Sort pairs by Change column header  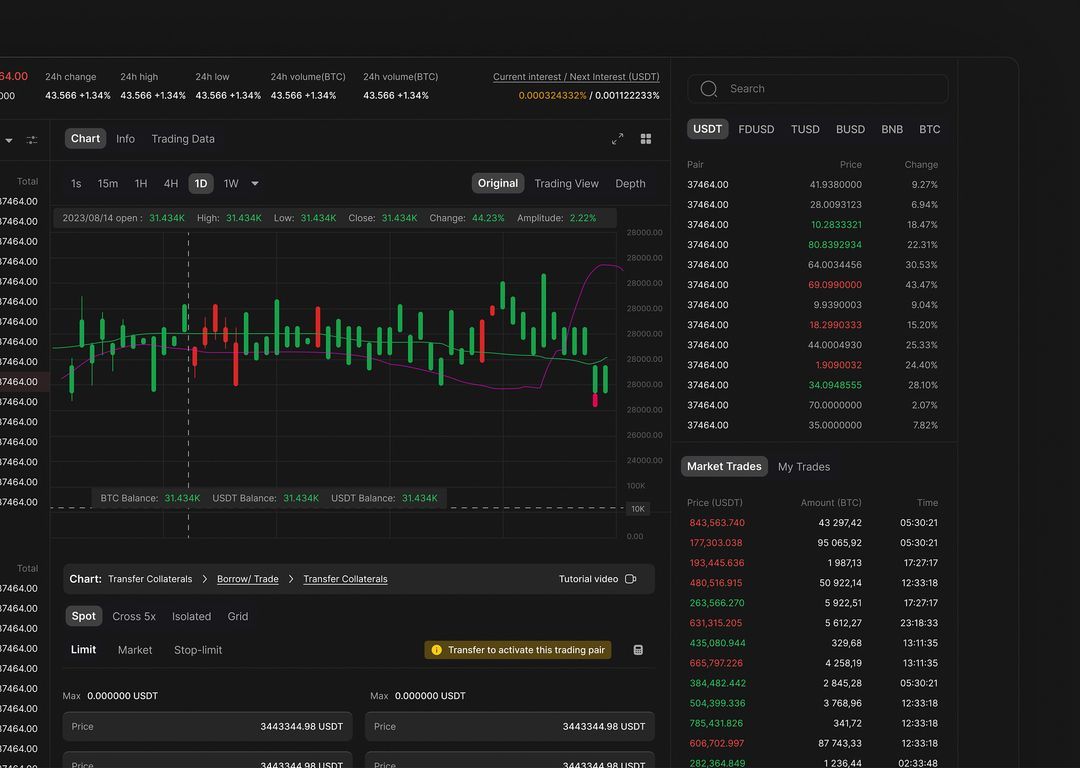click(921, 165)
